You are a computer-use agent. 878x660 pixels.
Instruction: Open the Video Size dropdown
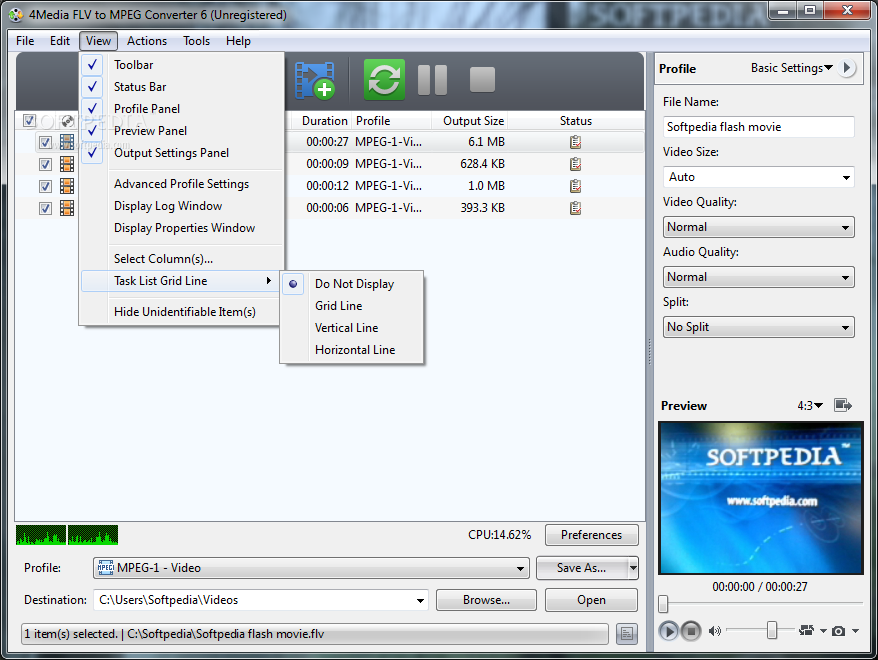point(758,177)
